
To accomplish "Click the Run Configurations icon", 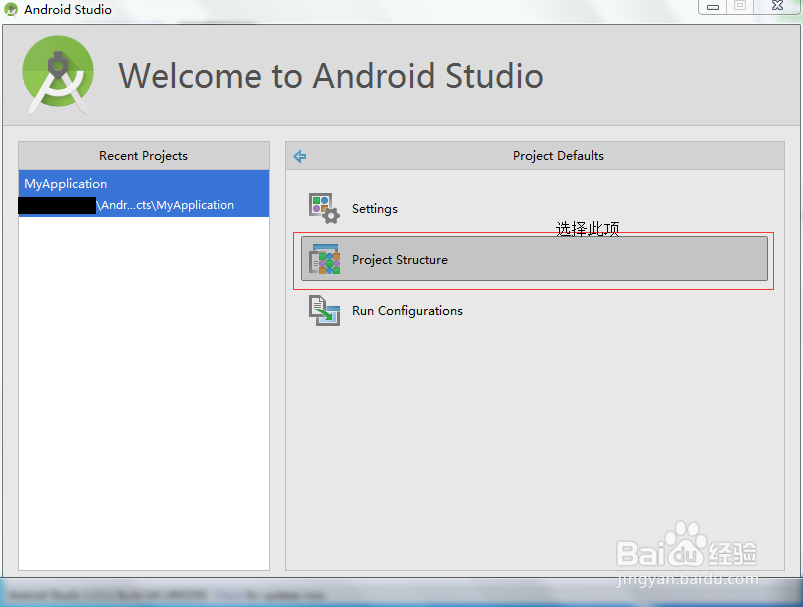I will click(x=324, y=310).
